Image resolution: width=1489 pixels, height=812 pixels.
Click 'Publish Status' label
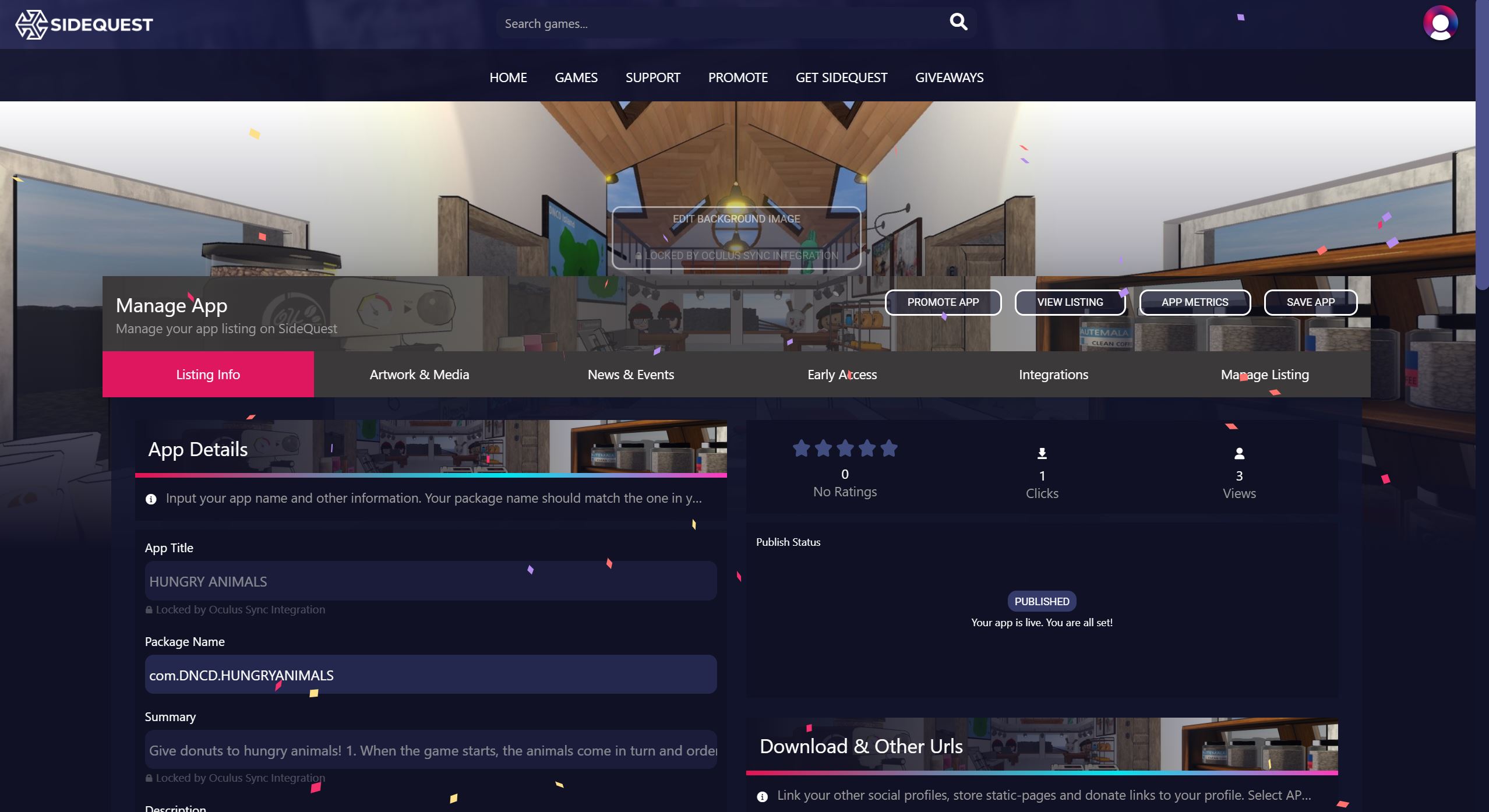click(x=788, y=542)
